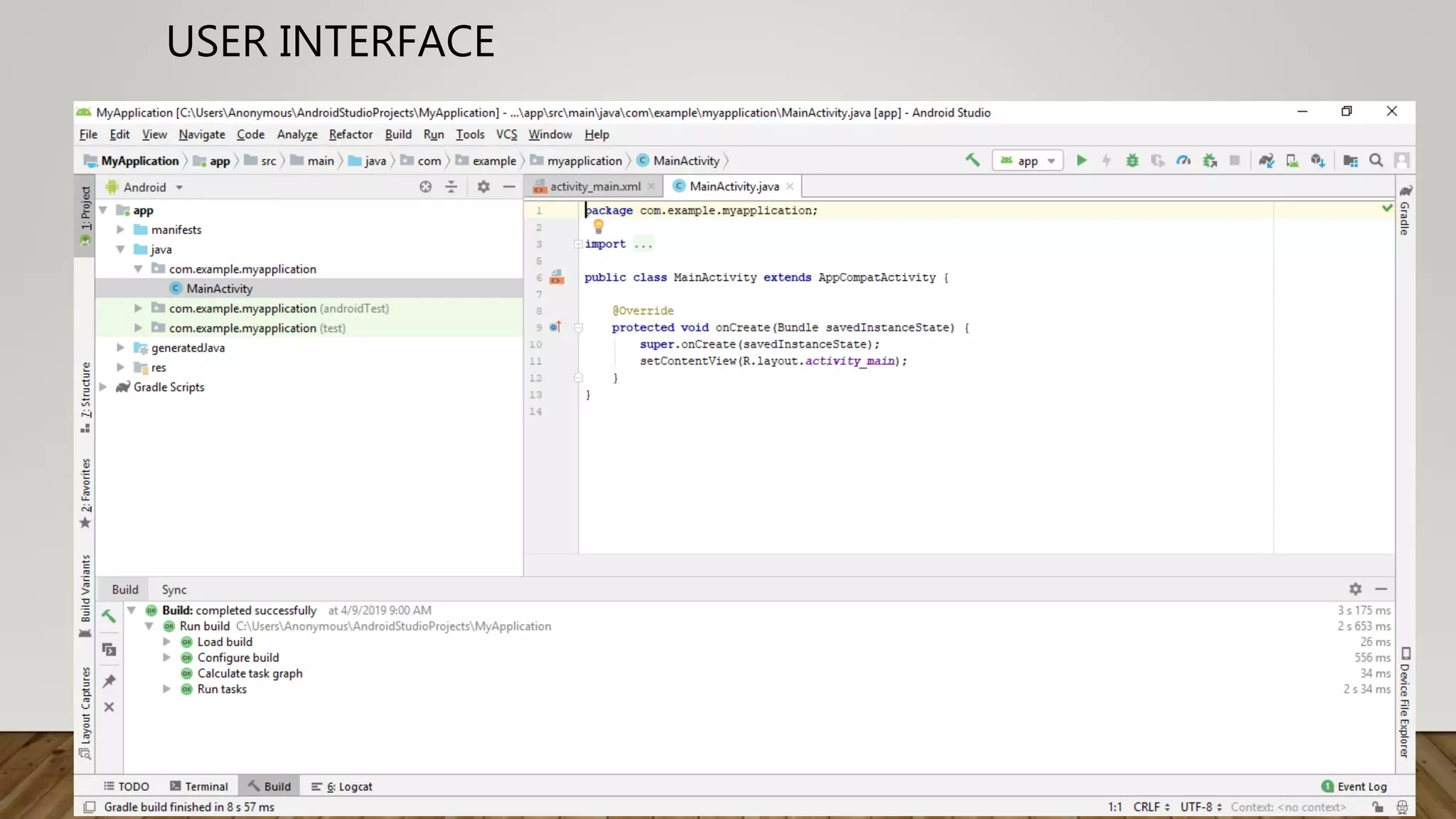Click the Collapse All icon in Project panel

coord(451,187)
